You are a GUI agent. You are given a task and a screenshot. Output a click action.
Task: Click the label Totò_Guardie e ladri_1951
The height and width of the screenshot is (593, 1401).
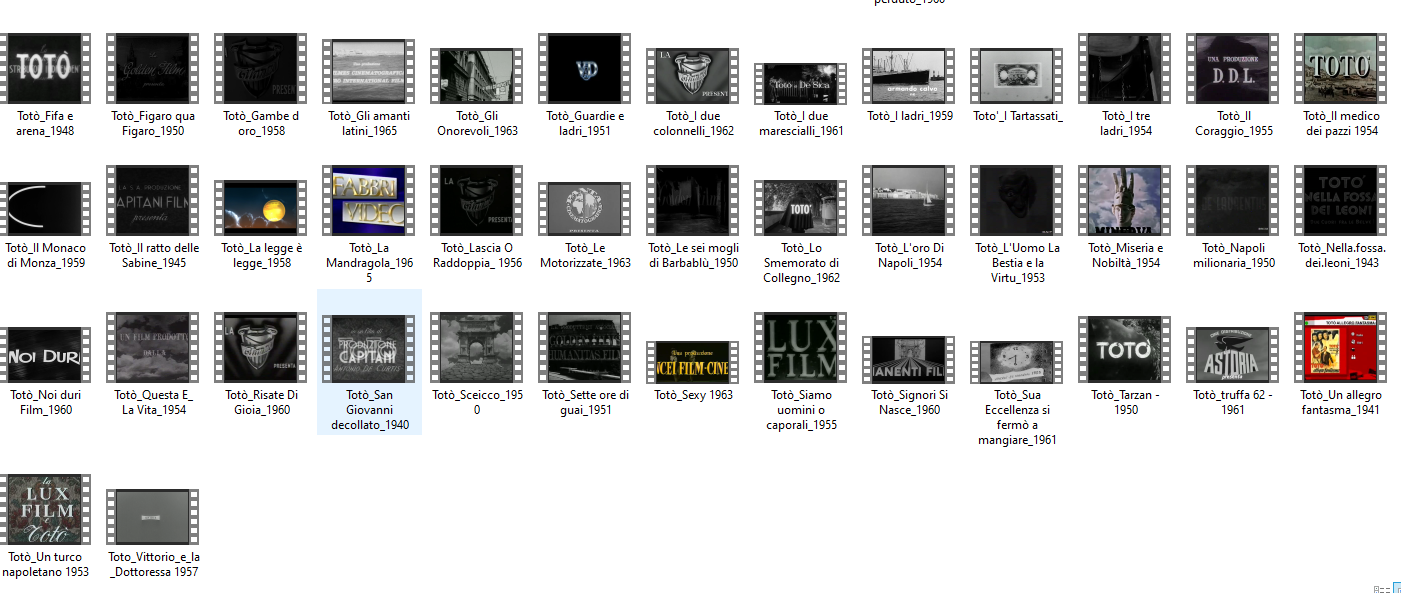tap(585, 124)
